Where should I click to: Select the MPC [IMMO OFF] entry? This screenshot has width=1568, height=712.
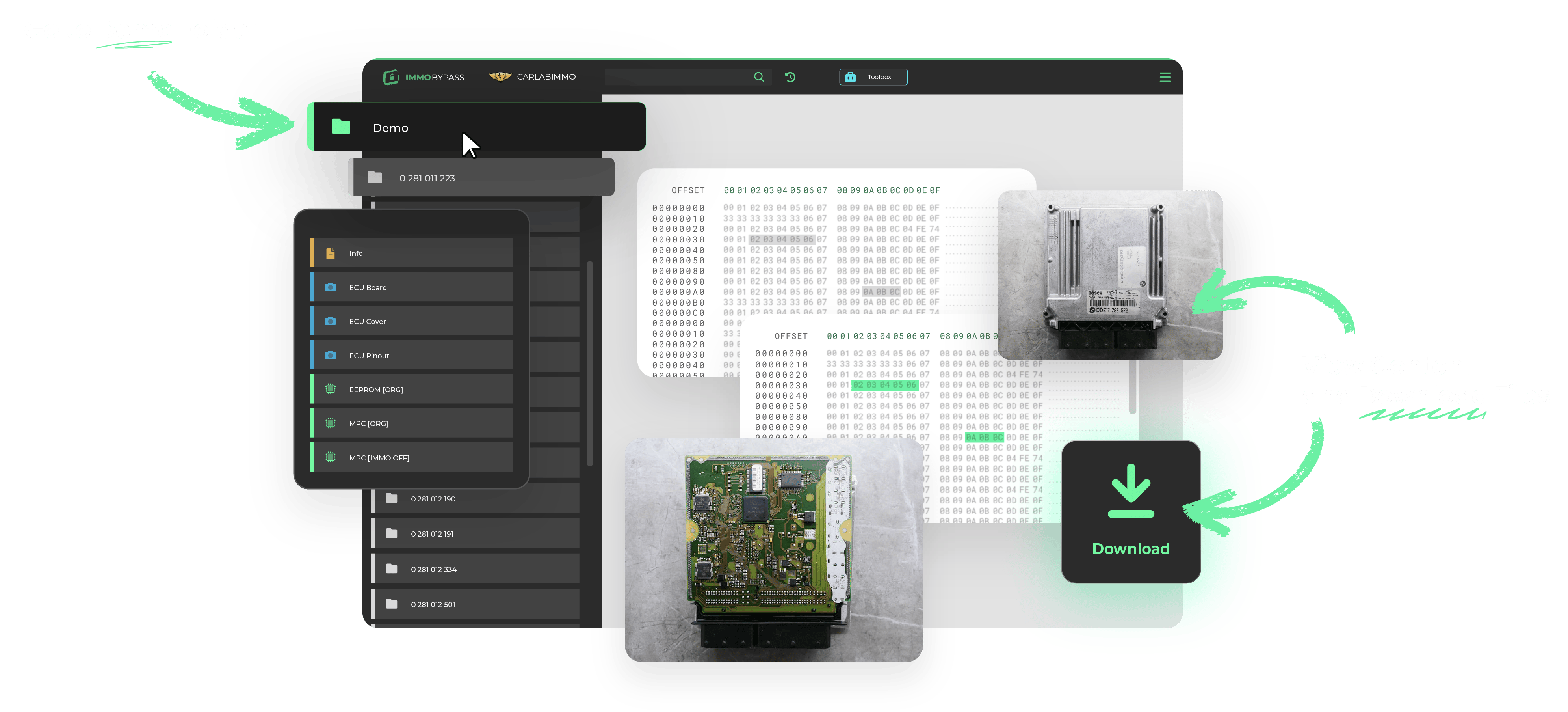(x=411, y=457)
